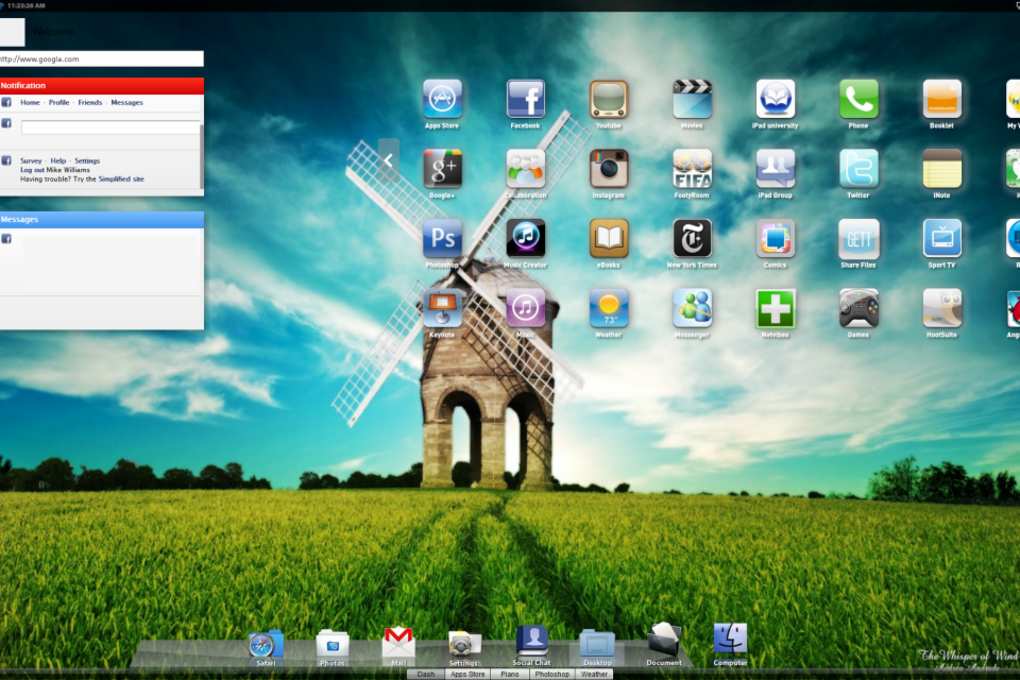Screen dimensions: 1020x680
Task: Open the Google+ app icon
Action: (442, 169)
